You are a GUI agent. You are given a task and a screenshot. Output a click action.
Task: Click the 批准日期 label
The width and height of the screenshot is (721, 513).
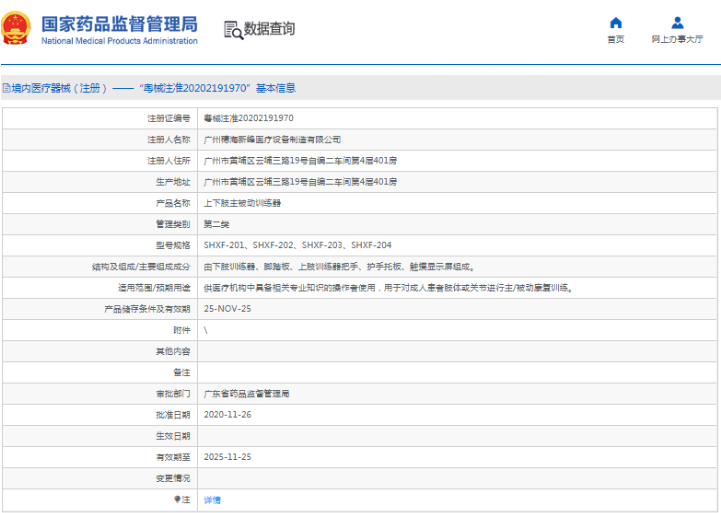pyautogui.click(x=173, y=415)
